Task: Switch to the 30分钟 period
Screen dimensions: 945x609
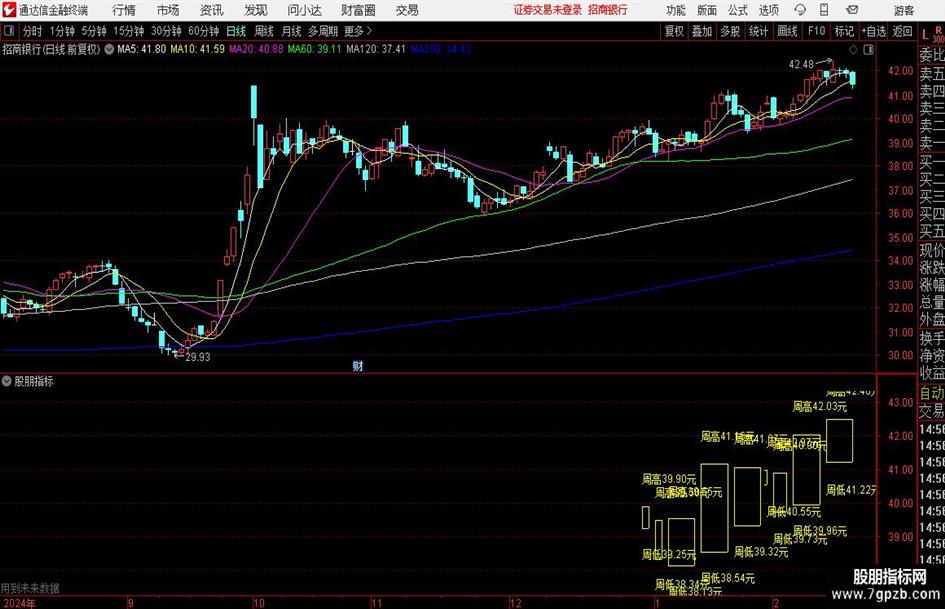Action: [x=166, y=31]
